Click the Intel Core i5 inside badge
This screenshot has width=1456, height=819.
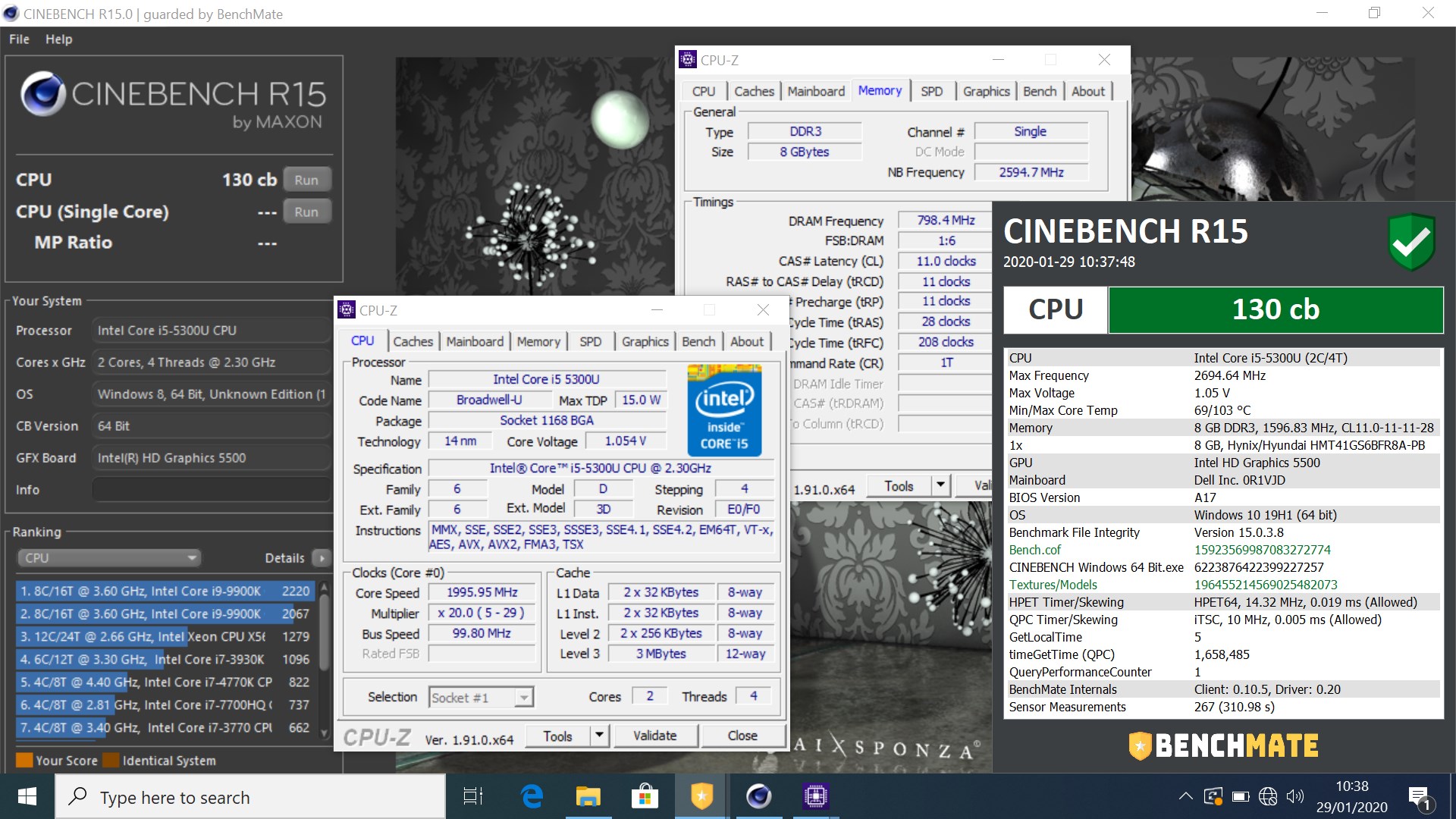tap(724, 410)
